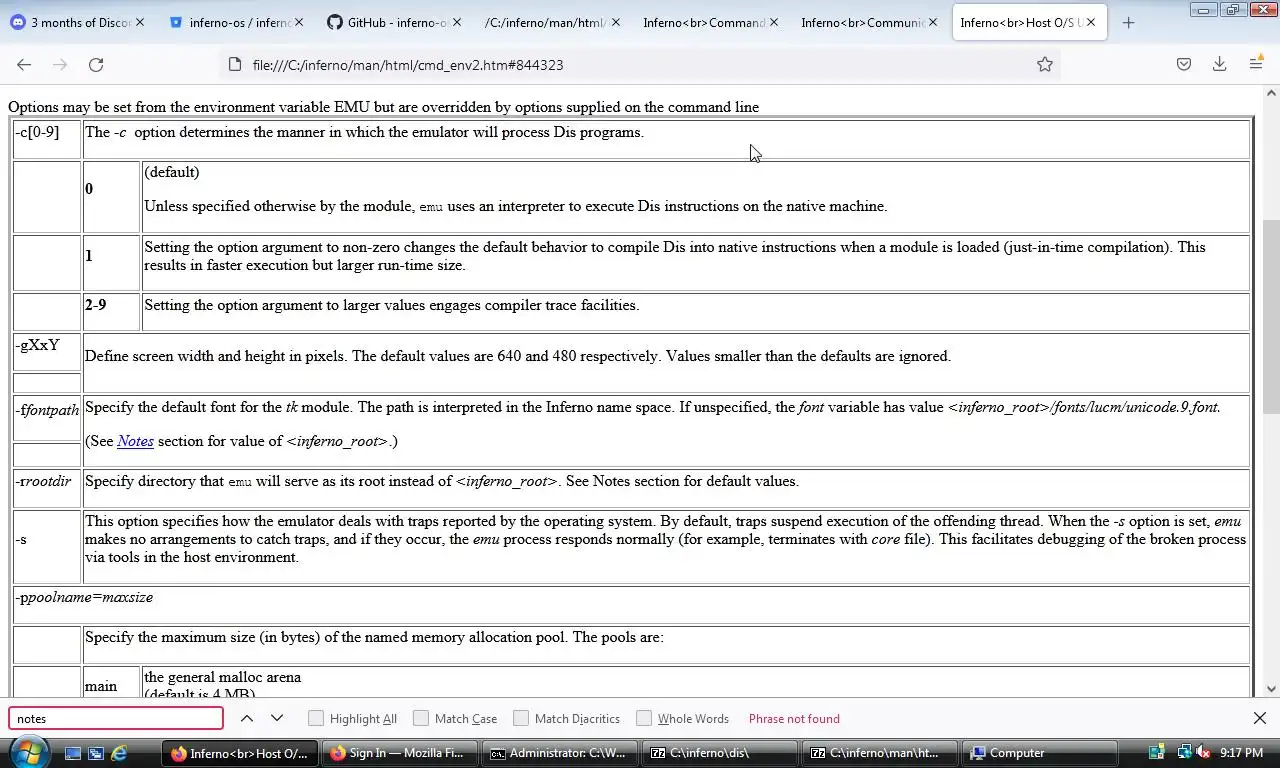Click the find bar search field
The height and width of the screenshot is (768, 1280).
pos(116,718)
